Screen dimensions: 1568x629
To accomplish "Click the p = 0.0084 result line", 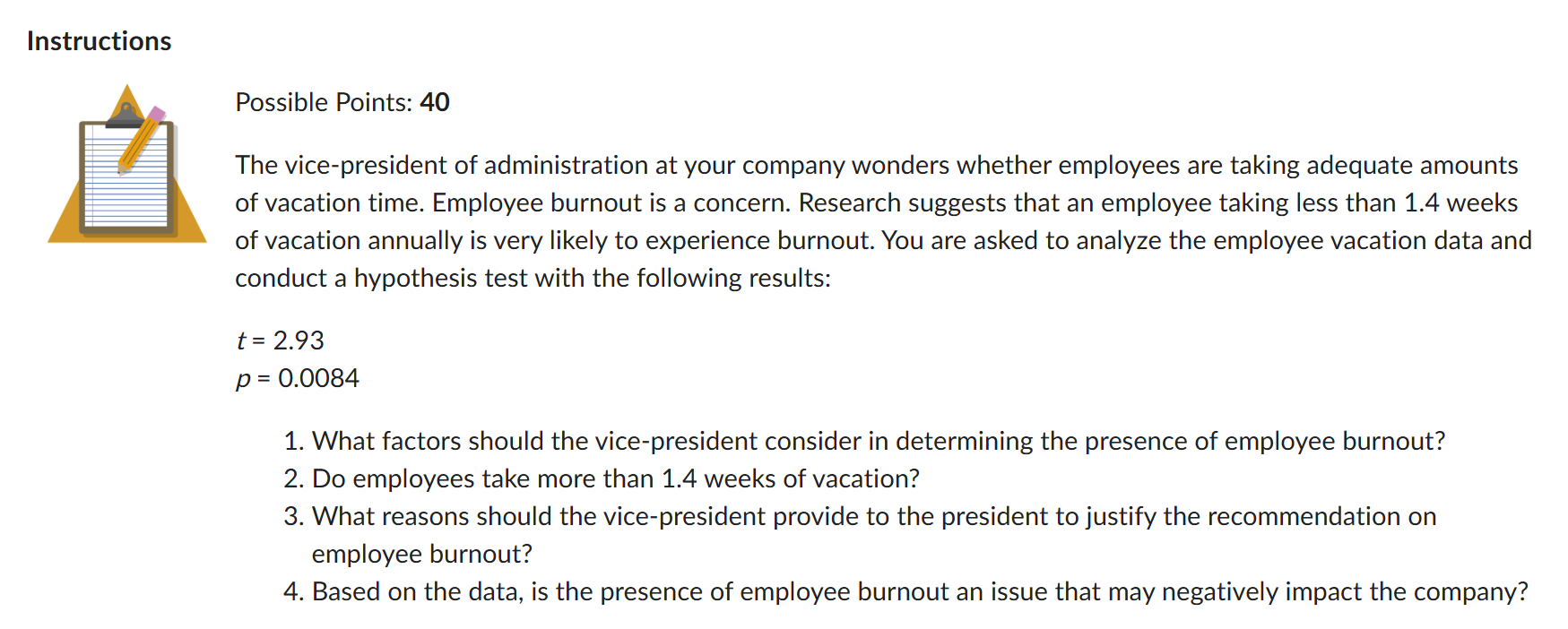I will [298, 378].
